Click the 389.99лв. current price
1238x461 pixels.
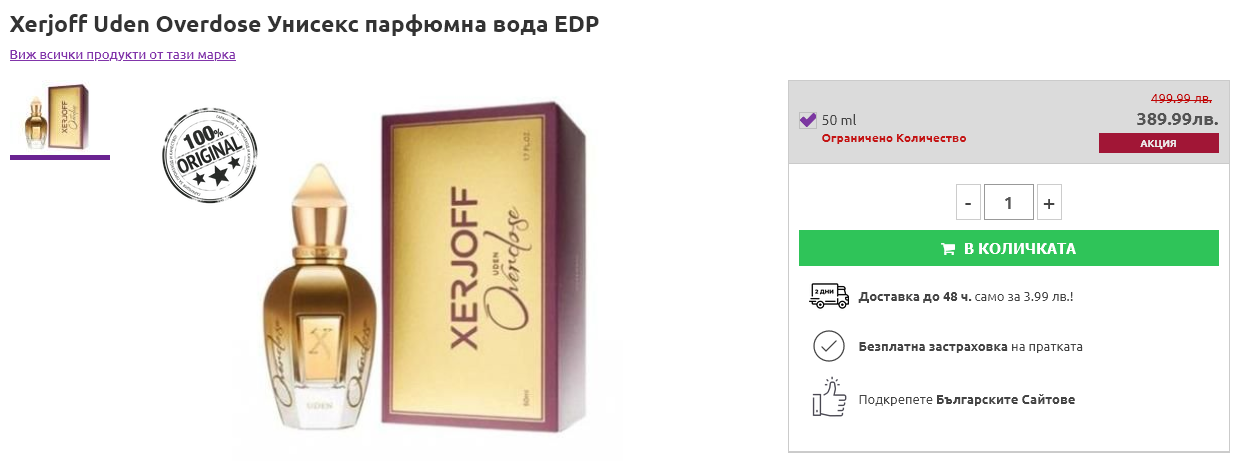pos(1177,118)
